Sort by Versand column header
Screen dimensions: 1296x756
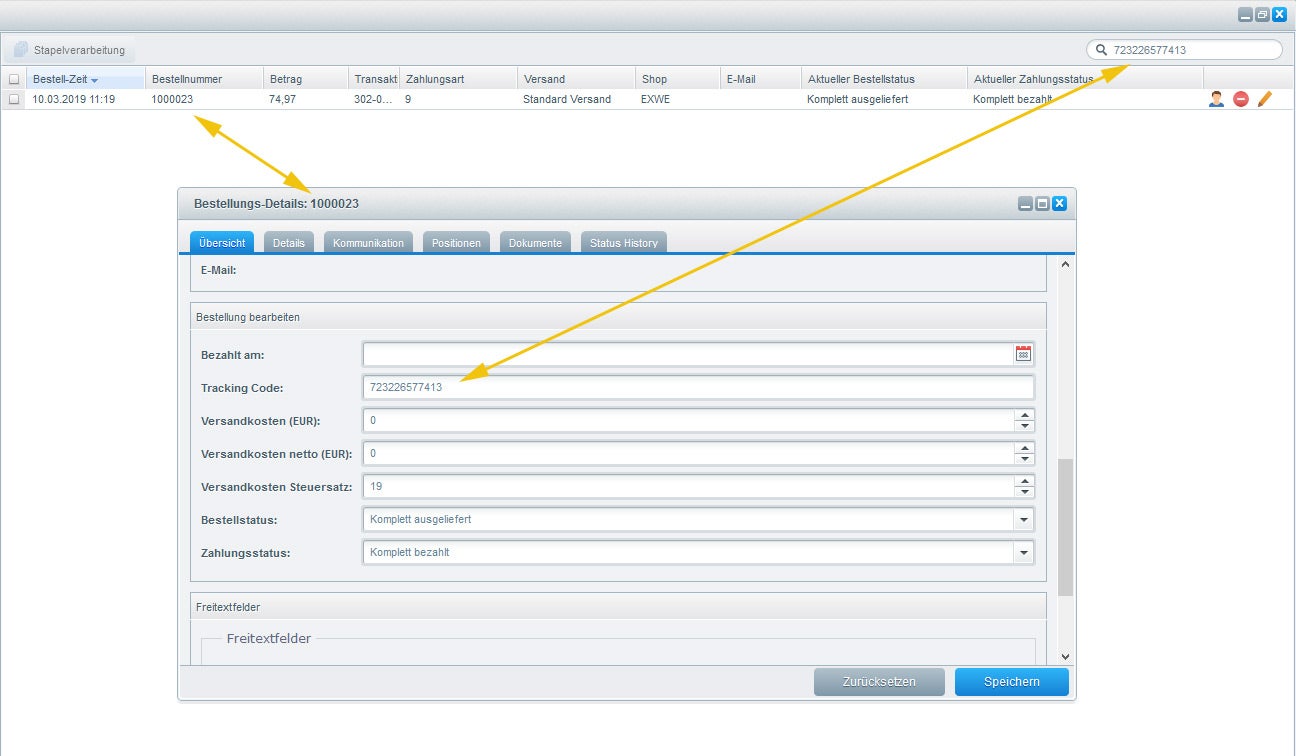tap(576, 79)
